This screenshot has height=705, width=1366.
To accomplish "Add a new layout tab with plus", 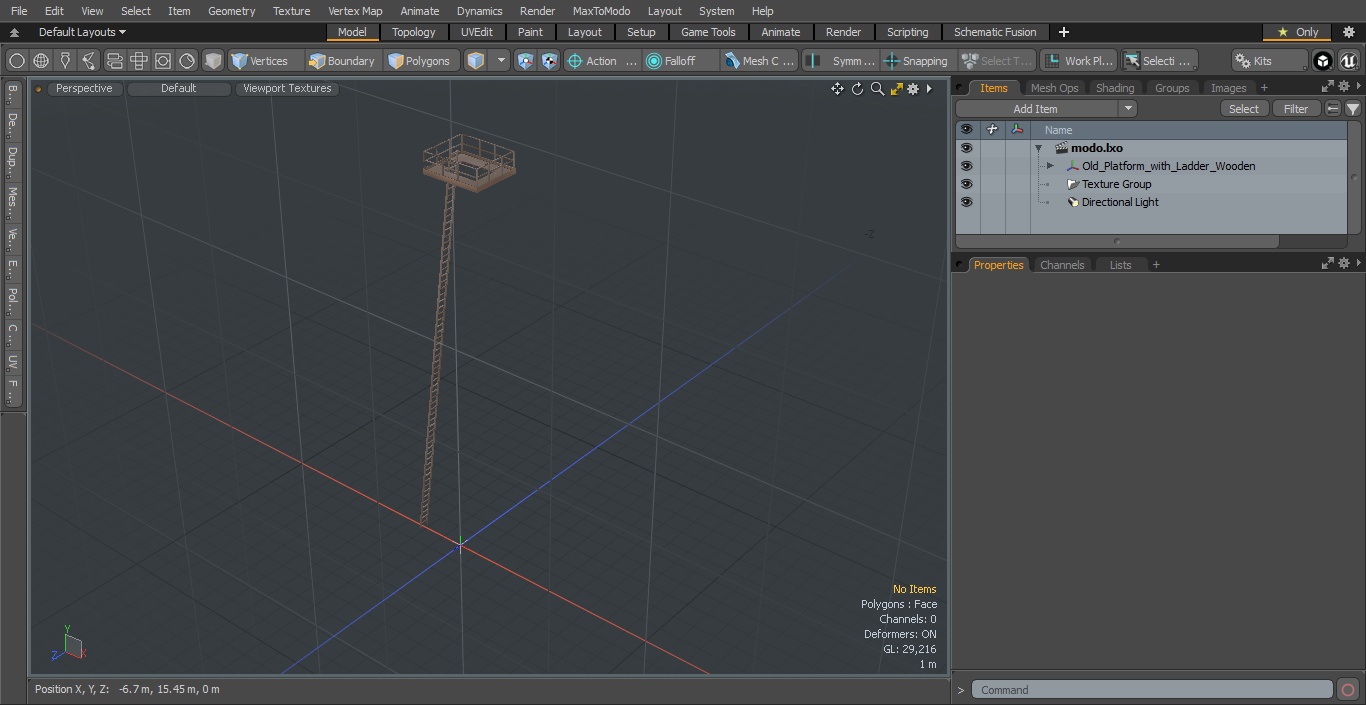I will coord(1063,32).
